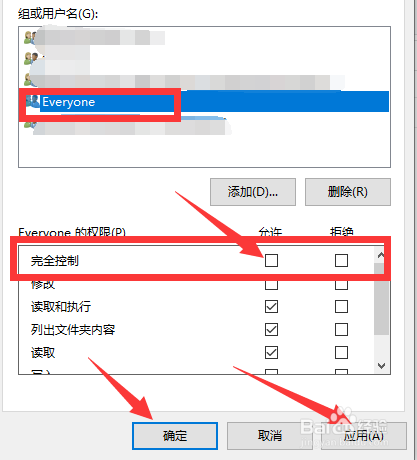Click the 取消 button
417x460 pixels.
pyautogui.click(x=270, y=436)
